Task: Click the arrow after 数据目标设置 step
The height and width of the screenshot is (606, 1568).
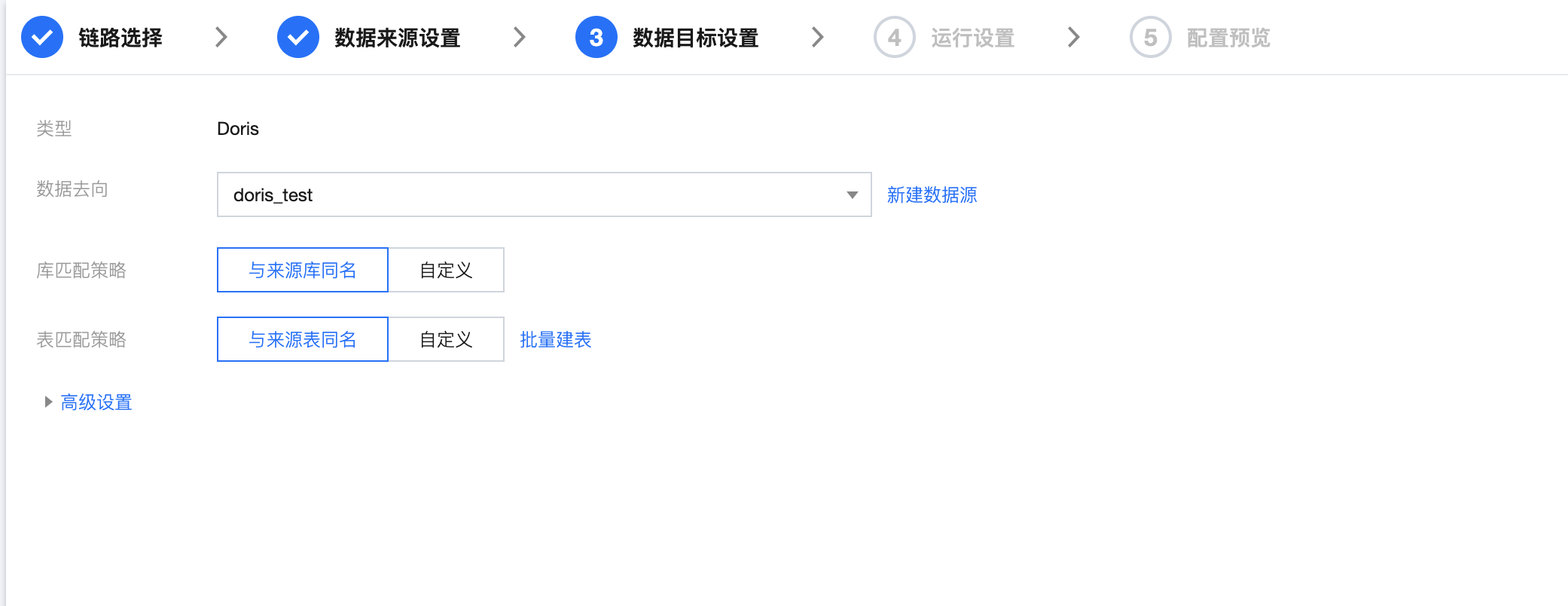Action: (817, 37)
